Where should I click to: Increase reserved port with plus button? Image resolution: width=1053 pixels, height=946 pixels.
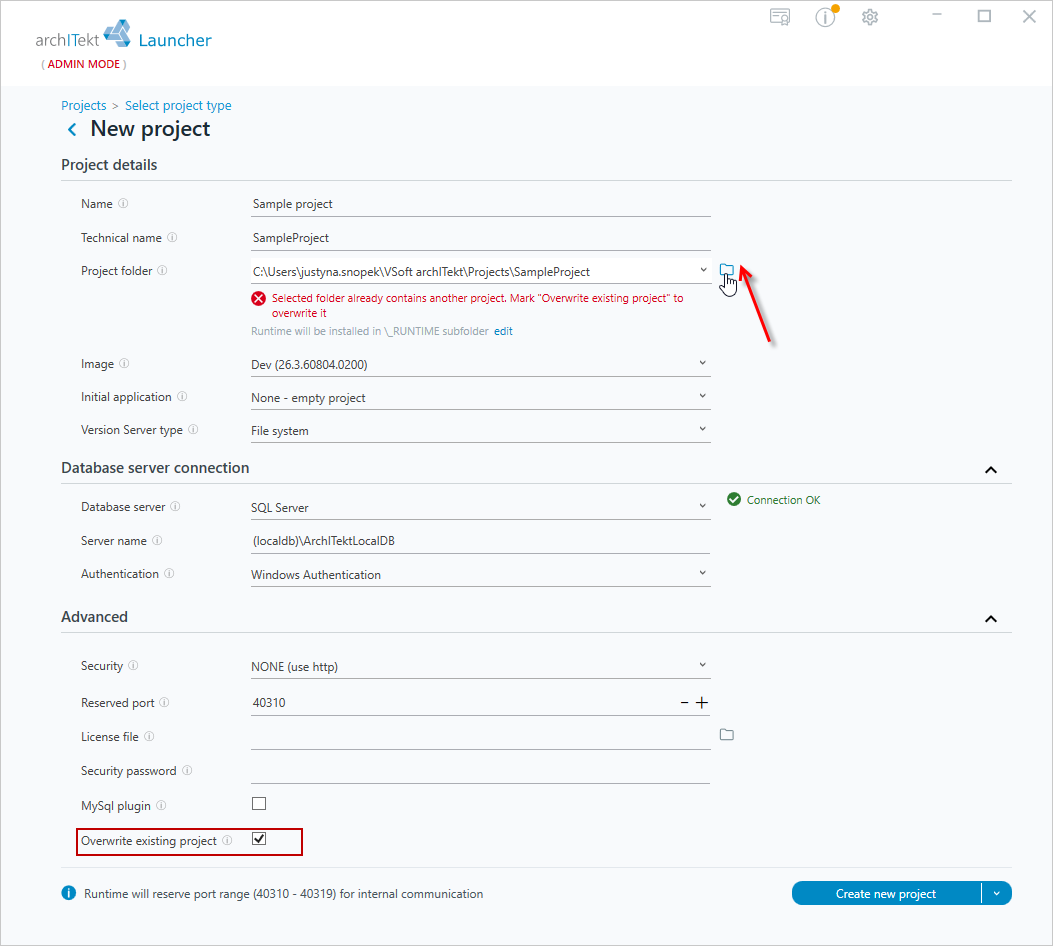click(702, 702)
